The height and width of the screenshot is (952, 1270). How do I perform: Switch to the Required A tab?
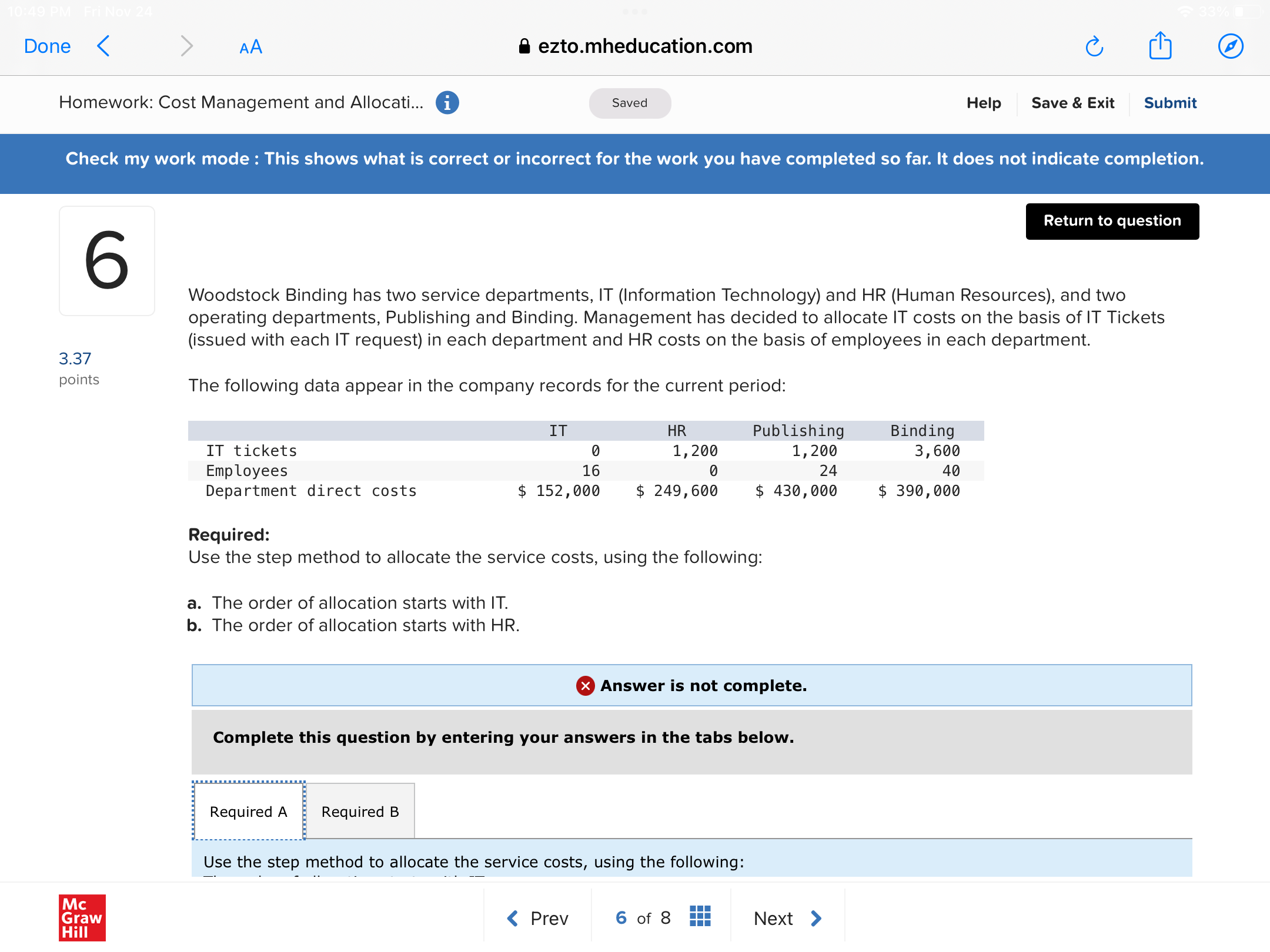point(248,812)
